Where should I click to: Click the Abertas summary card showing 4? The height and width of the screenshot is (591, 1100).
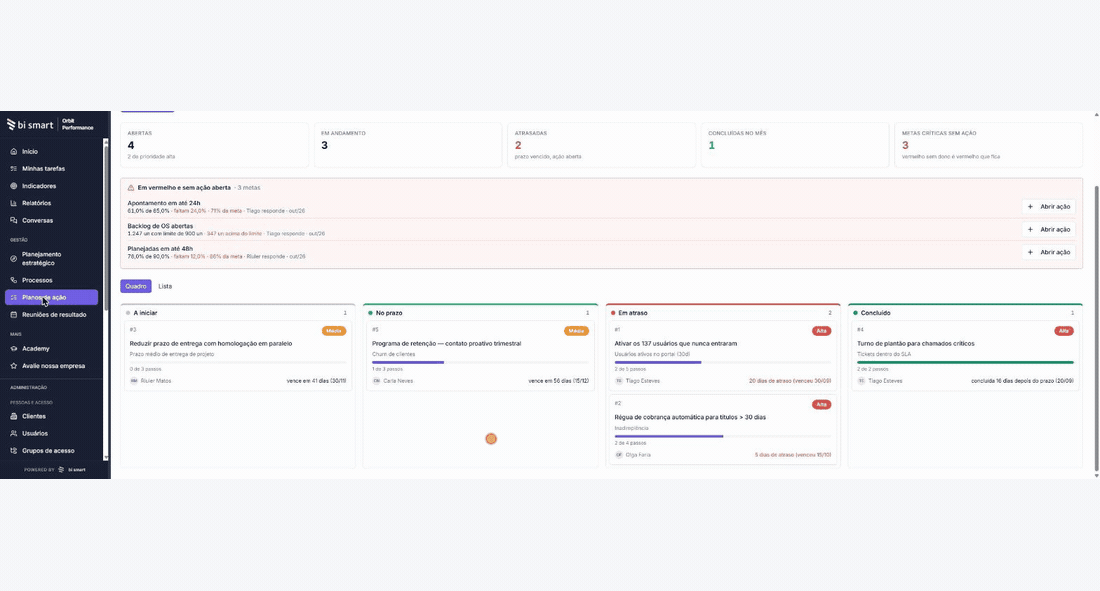(215, 145)
